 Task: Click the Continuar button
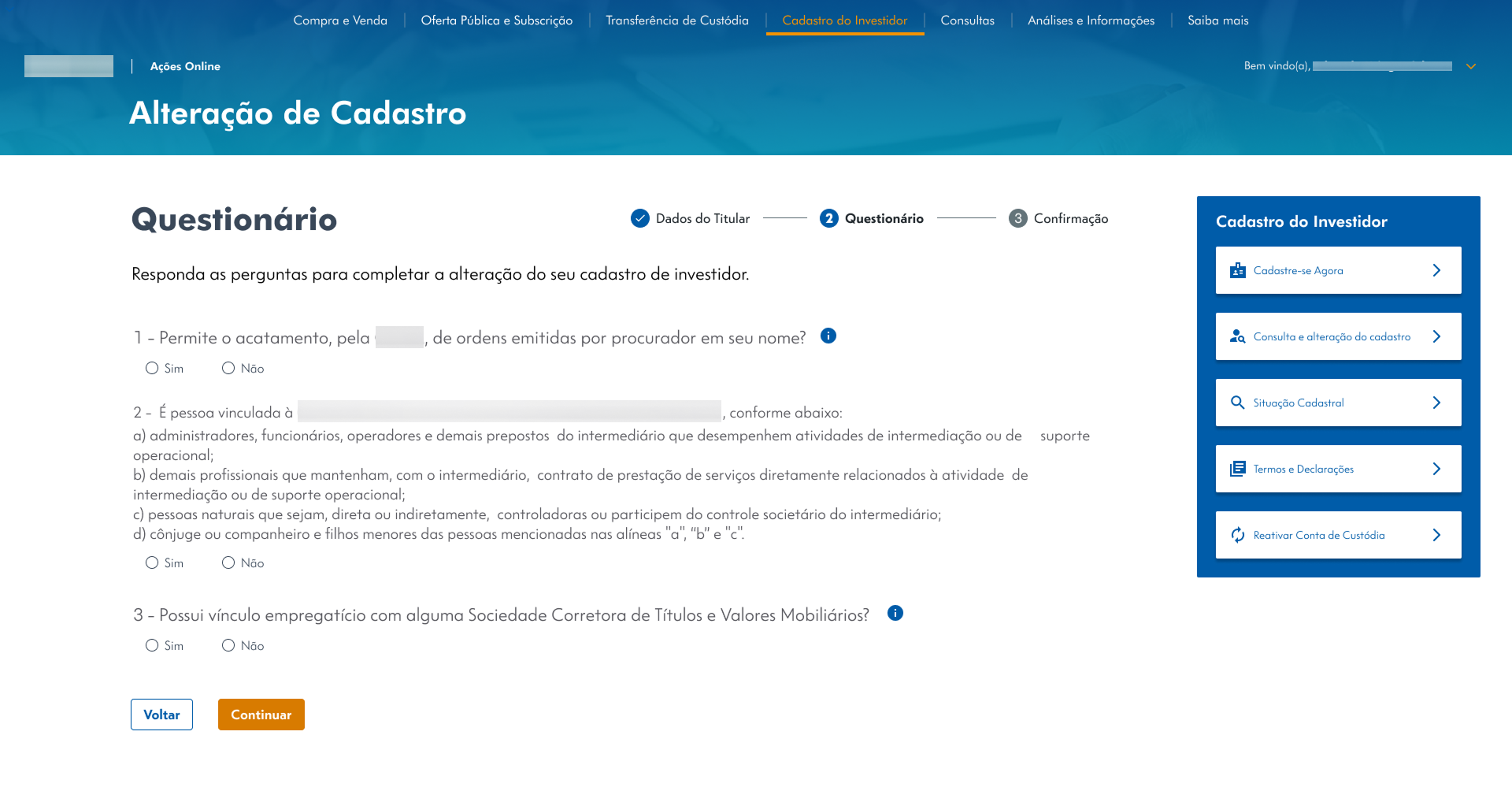point(261,715)
